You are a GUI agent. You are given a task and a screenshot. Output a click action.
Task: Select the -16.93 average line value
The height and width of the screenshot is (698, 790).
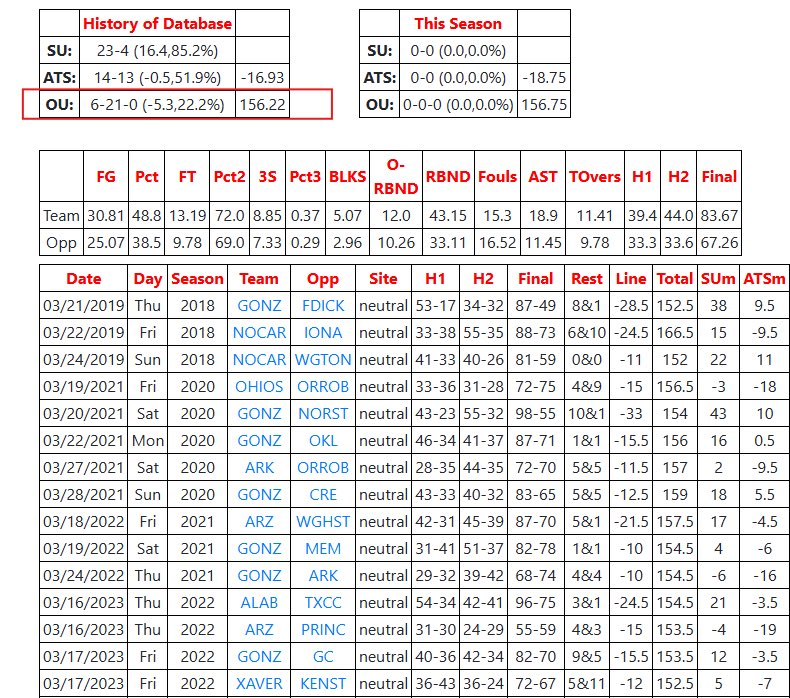pyautogui.click(x=262, y=78)
